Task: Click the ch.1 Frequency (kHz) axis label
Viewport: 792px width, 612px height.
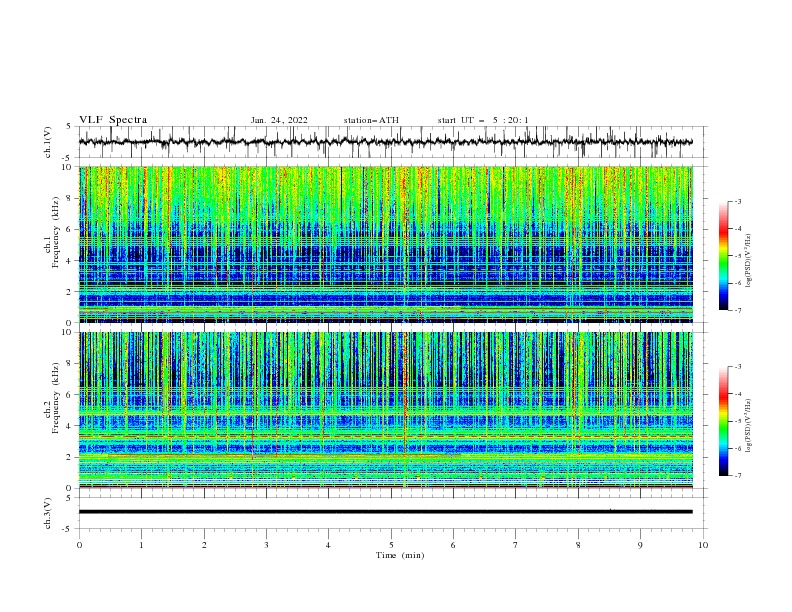Action: (51, 244)
